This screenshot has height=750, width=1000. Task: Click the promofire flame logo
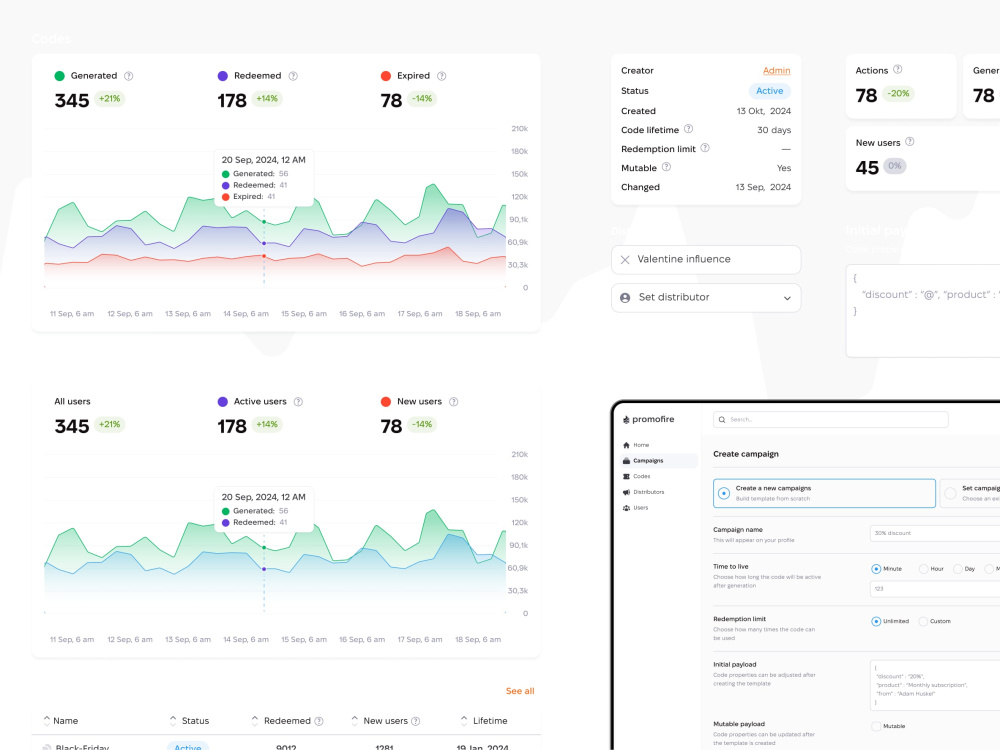(626, 420)
